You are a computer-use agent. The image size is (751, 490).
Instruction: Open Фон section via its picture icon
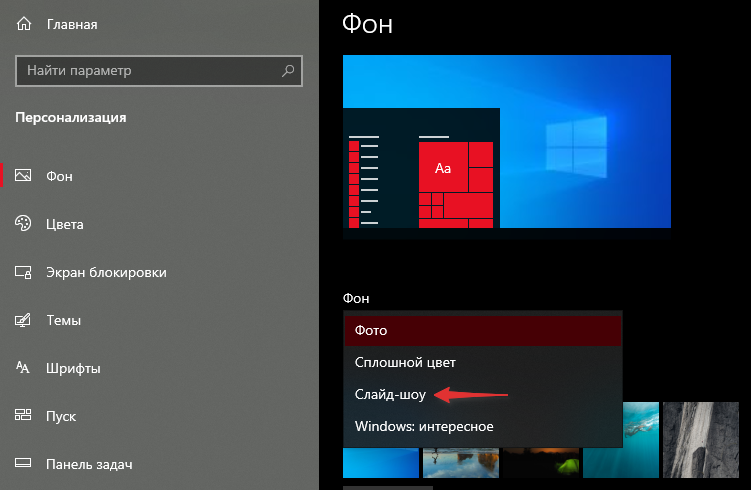tap(23, 176)
